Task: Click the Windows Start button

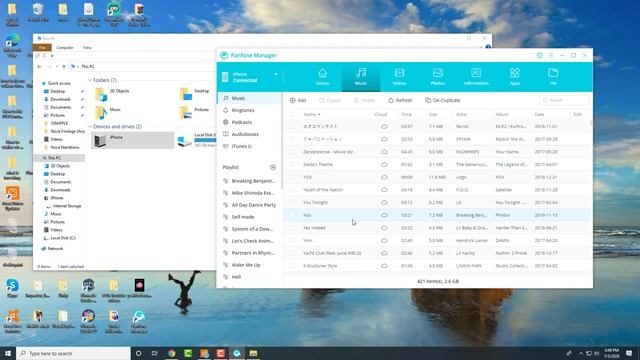Action: 8,353
